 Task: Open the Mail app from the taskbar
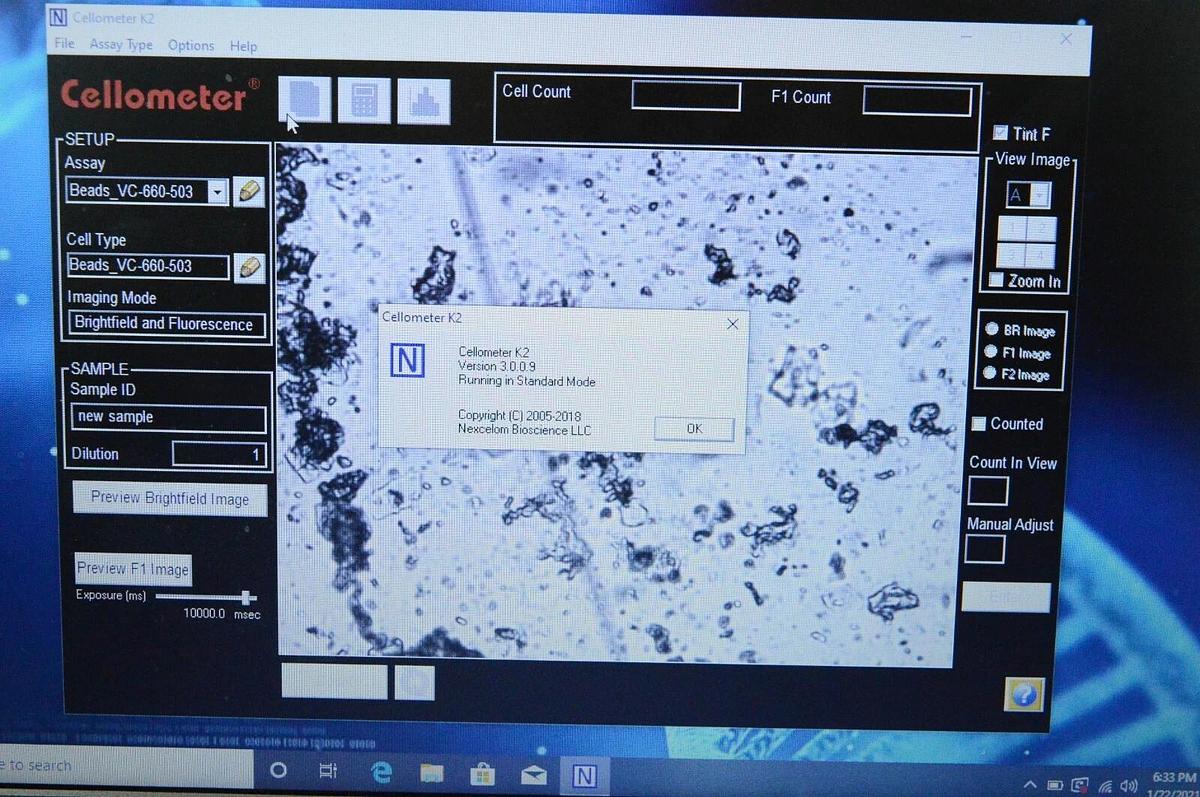pos(534,775)
